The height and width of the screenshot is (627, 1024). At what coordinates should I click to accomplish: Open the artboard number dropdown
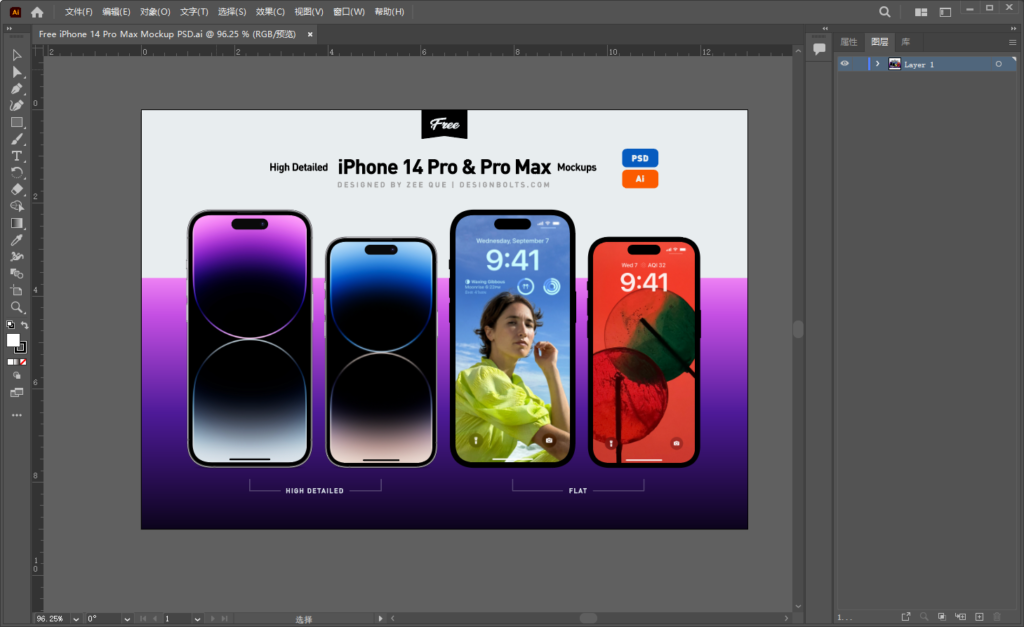coord(197,619)
